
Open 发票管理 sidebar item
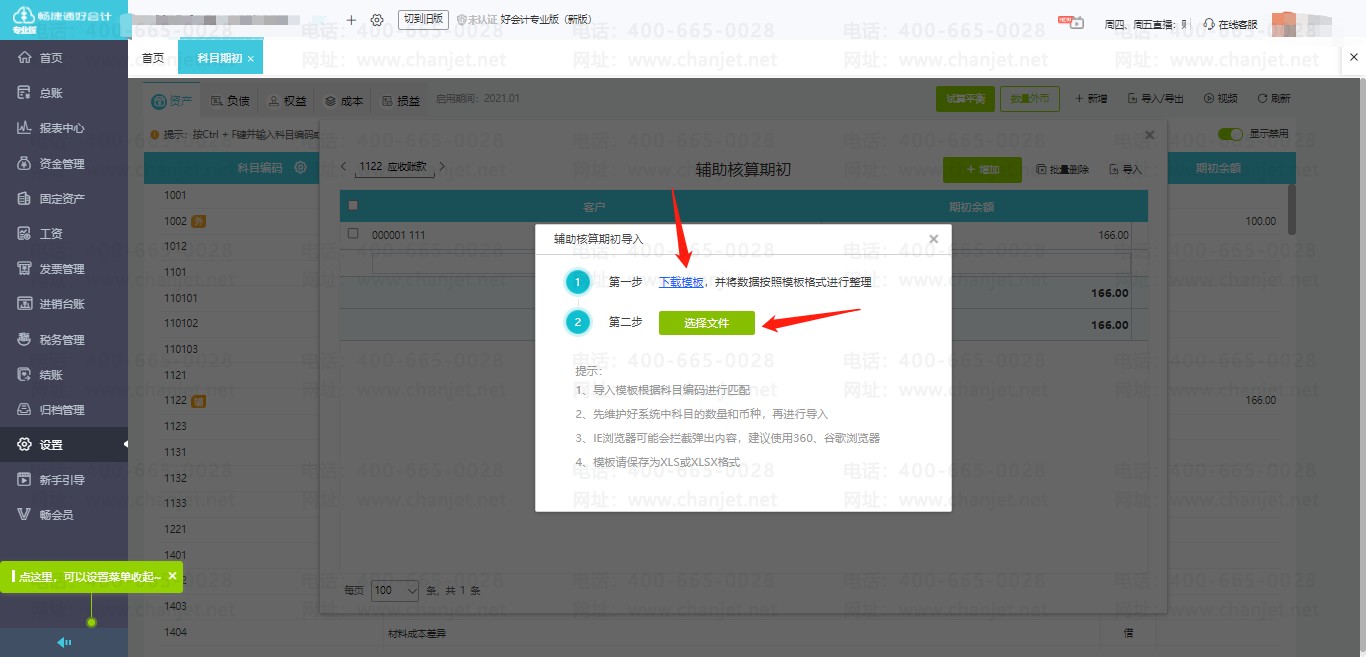tap(60, 269)
